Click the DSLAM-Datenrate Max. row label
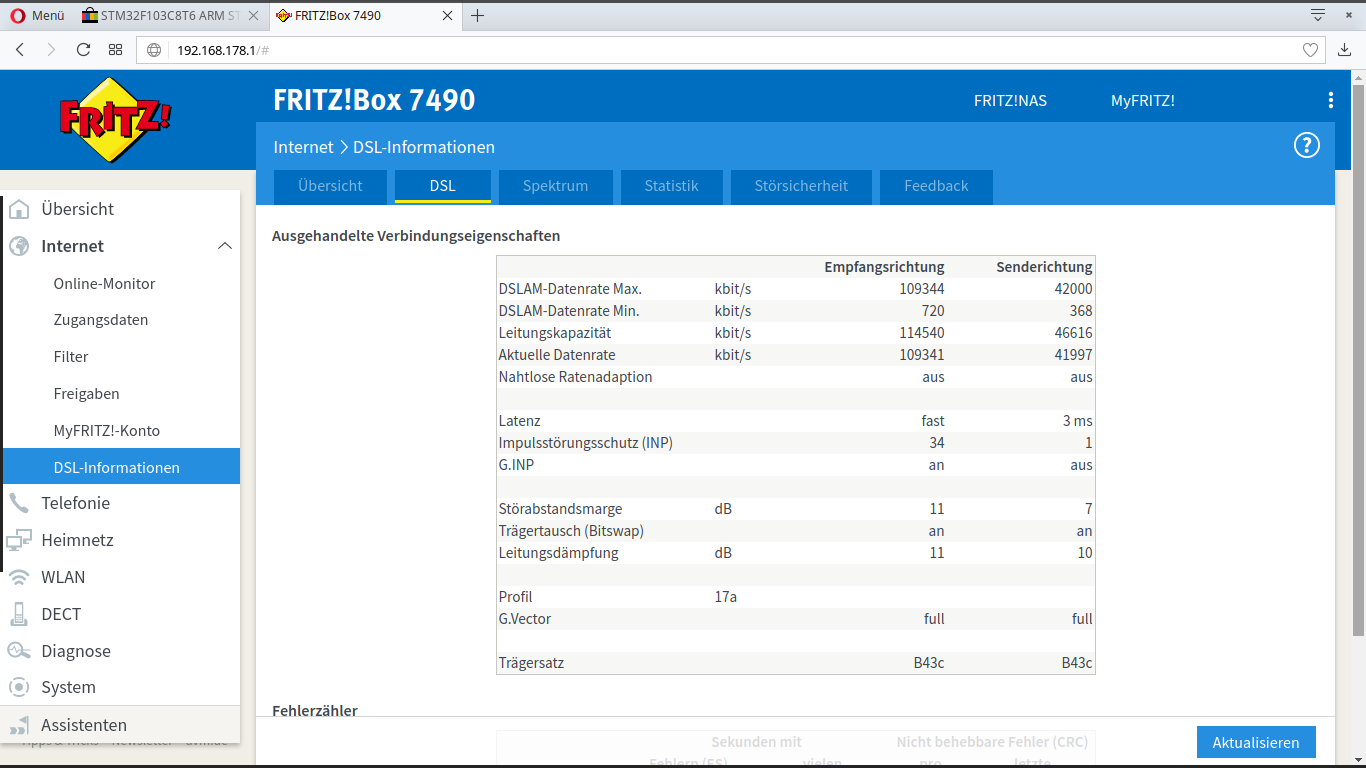The height and width of the screenshot is (768, 1366). click(x=570, y=289)
